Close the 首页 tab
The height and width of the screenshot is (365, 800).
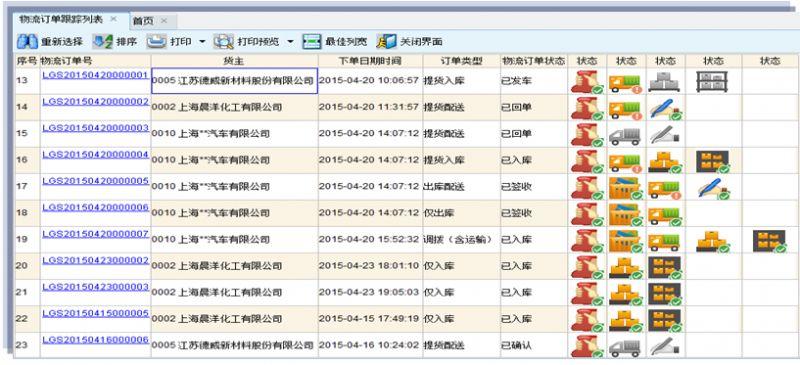tap(163, 21)
